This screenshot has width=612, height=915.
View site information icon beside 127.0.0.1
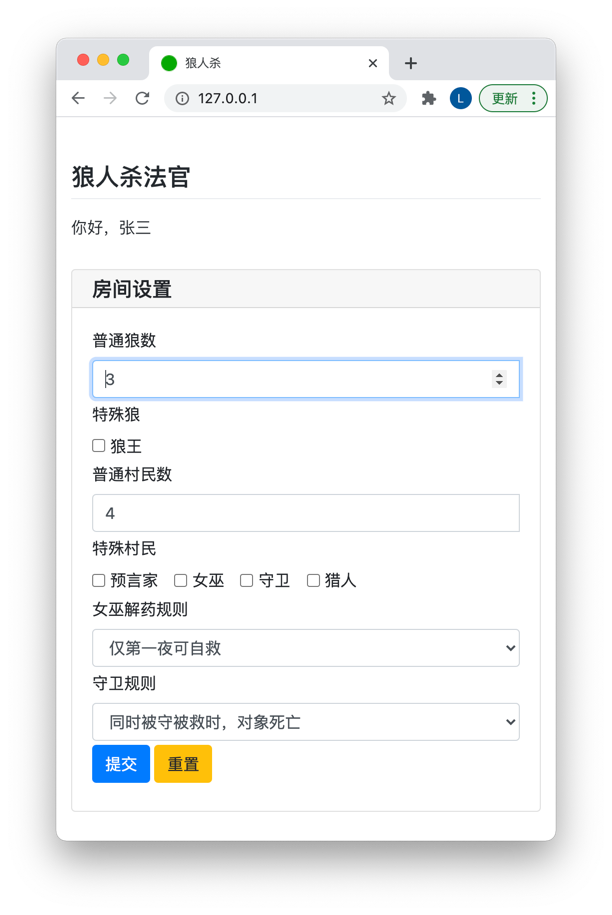click(182, 98)
